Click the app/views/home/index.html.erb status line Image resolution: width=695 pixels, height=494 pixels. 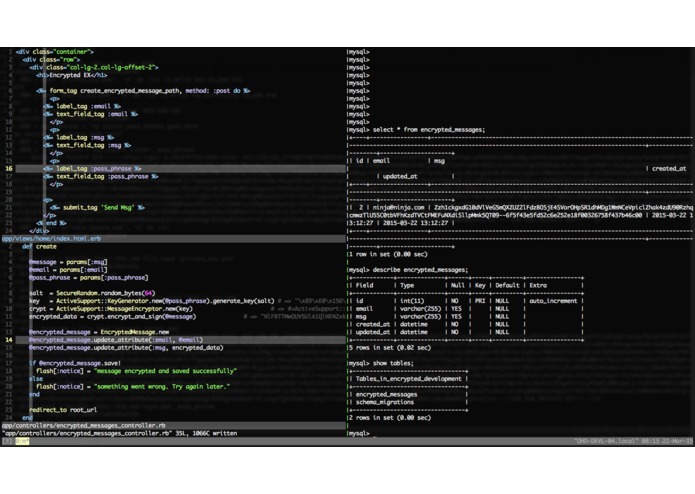point(173,238)
